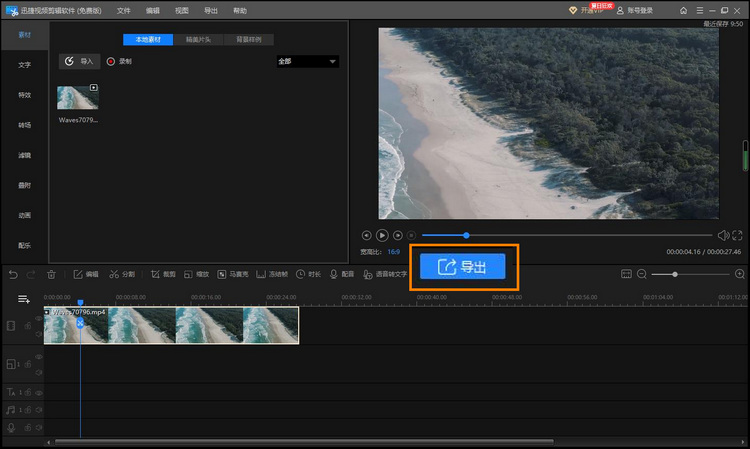Select the Waves7079 media thumbnail

pos(78,98)
